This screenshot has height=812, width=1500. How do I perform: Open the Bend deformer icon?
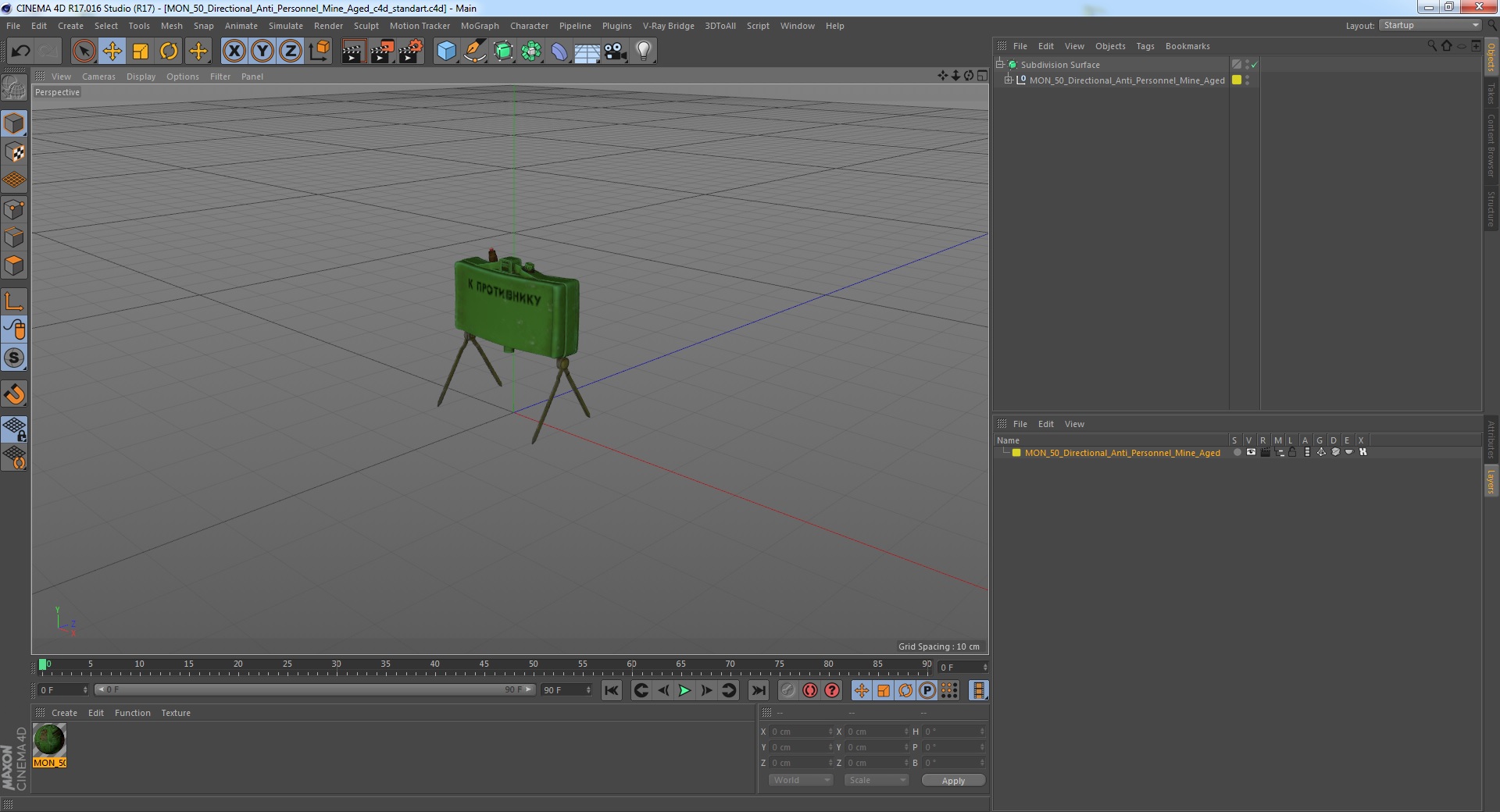click(x=559, y=52)
